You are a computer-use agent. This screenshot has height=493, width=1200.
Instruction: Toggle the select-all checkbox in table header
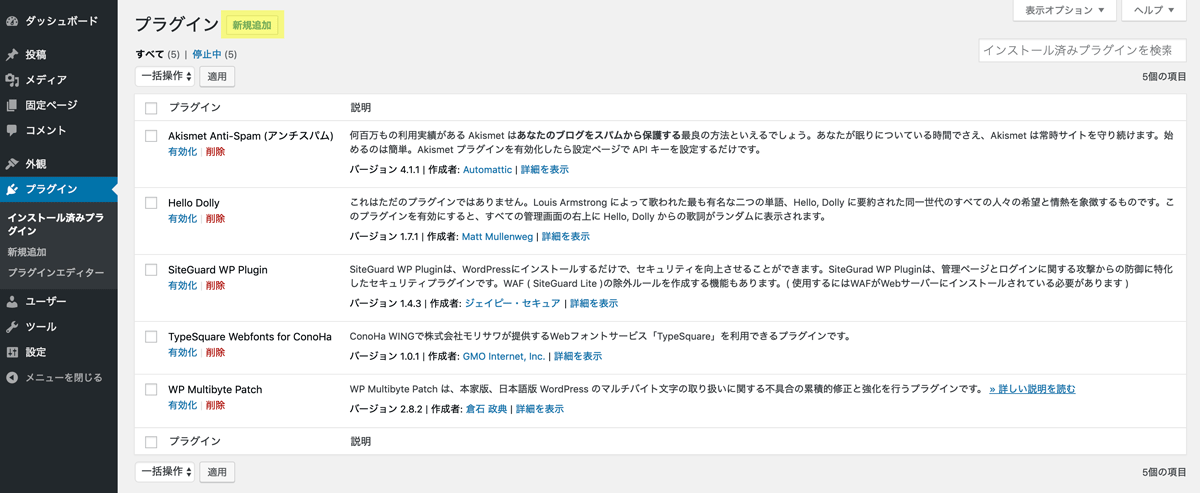click(151, 108)
